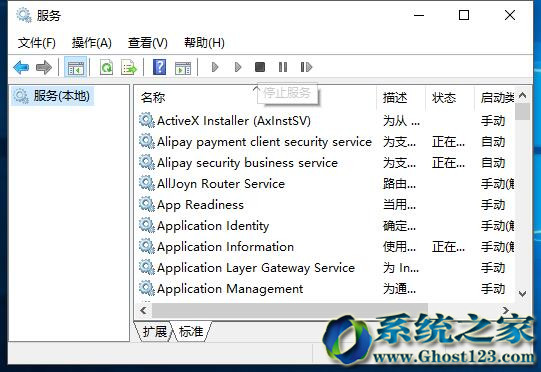Click gear icon of Application Information row

coord(147,246)
